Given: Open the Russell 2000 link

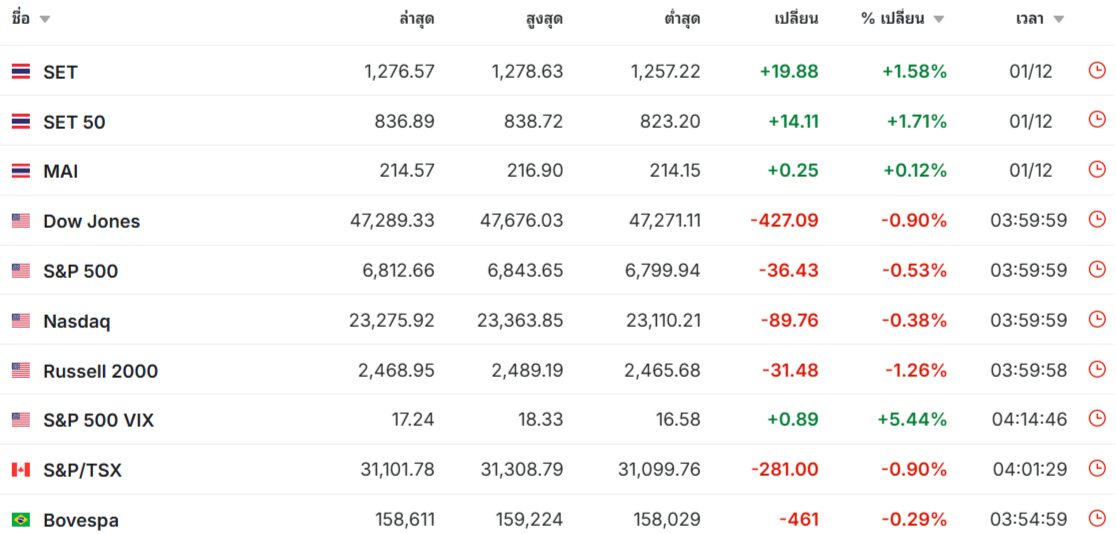Looking at the screenshot, I should tap(100, 371).
